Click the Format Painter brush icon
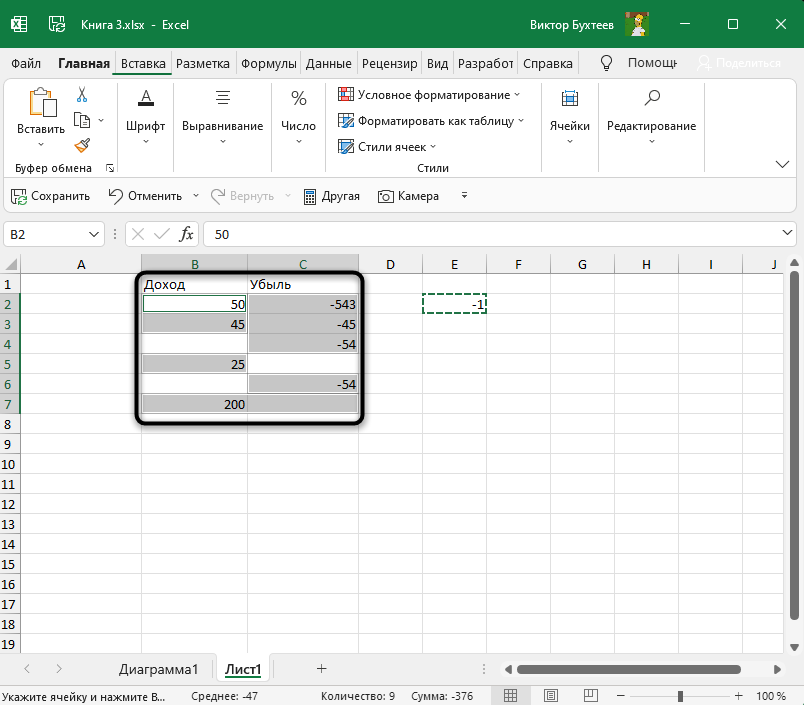The width and height of the screenshot is (804, 705). pyautogui.click(x=82, y=144)
